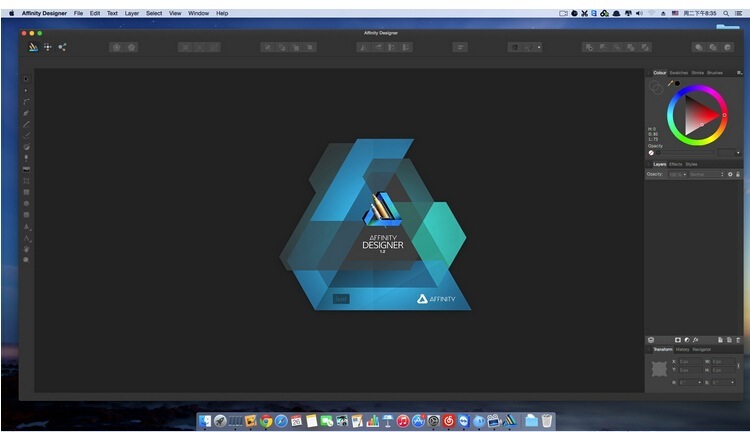Image resolution: width=750 pixels, height=432 pixels.
Task: Switch to the Effects tab
Action: pos(675,164)
